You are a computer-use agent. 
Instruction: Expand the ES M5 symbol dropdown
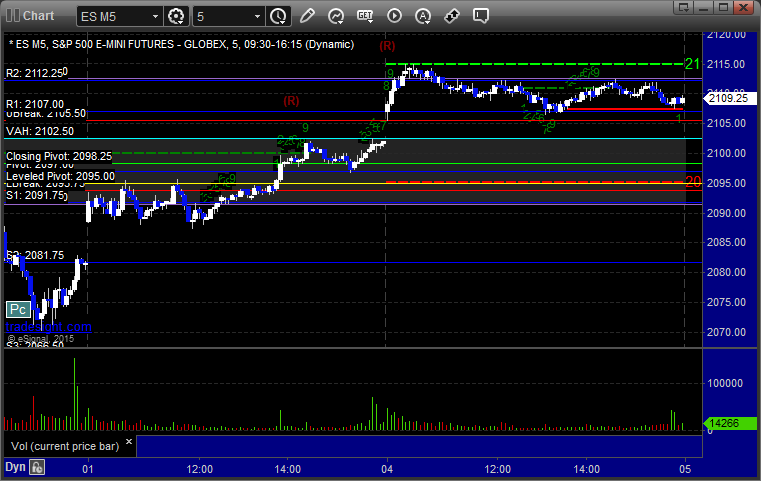pos(155,17)
